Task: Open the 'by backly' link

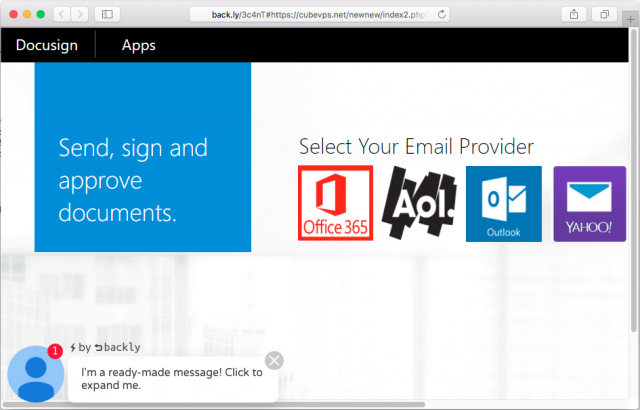Action: pyautogui.click(x=105, y=347)
